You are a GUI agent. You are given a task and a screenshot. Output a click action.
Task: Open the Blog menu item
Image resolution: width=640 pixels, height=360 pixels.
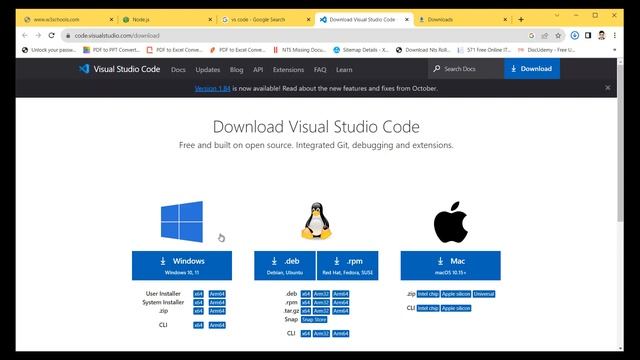pyautogui.click(x=236, y=70)
